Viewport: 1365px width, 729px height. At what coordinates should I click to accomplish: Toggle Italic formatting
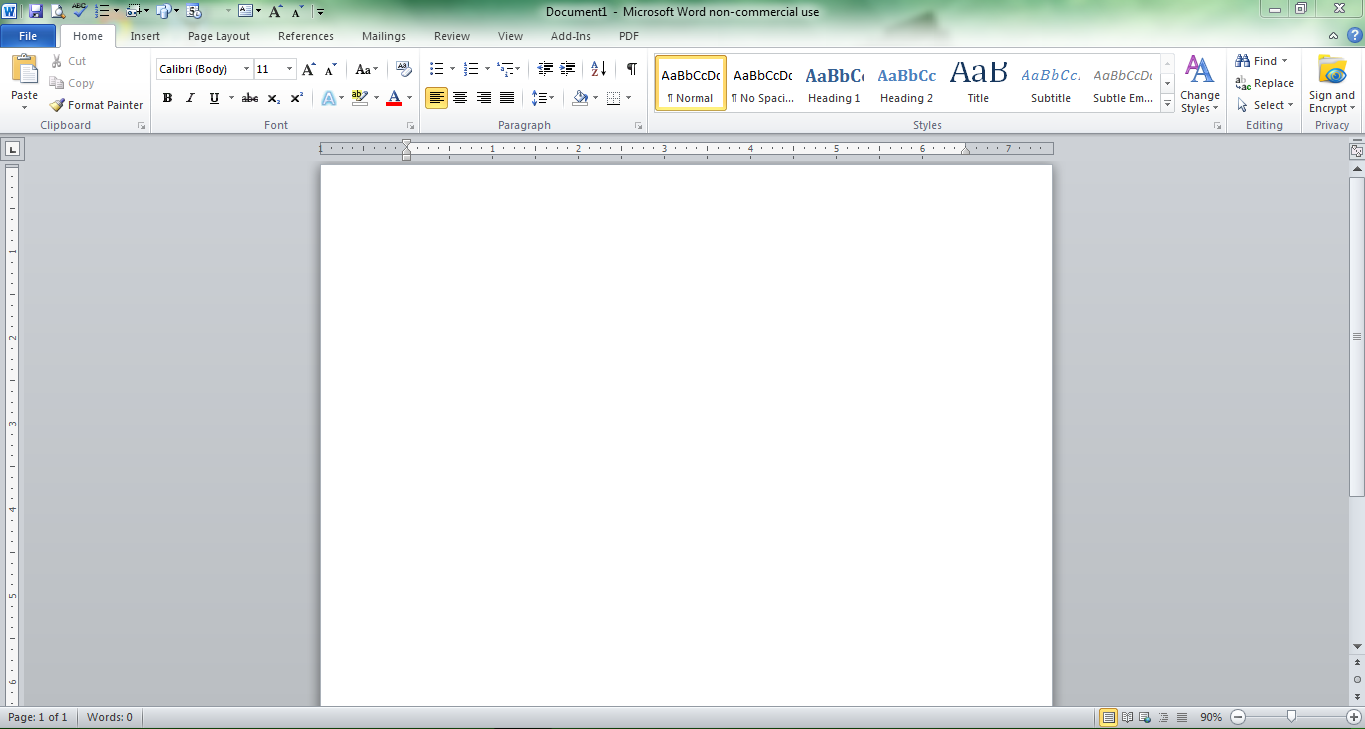click(190, 98)
